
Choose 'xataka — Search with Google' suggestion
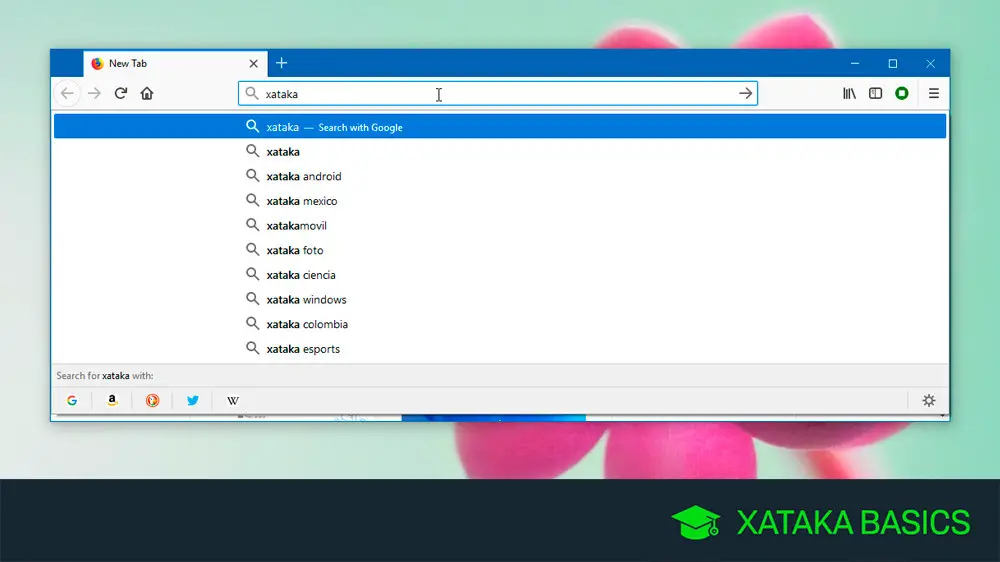(500, 126)
